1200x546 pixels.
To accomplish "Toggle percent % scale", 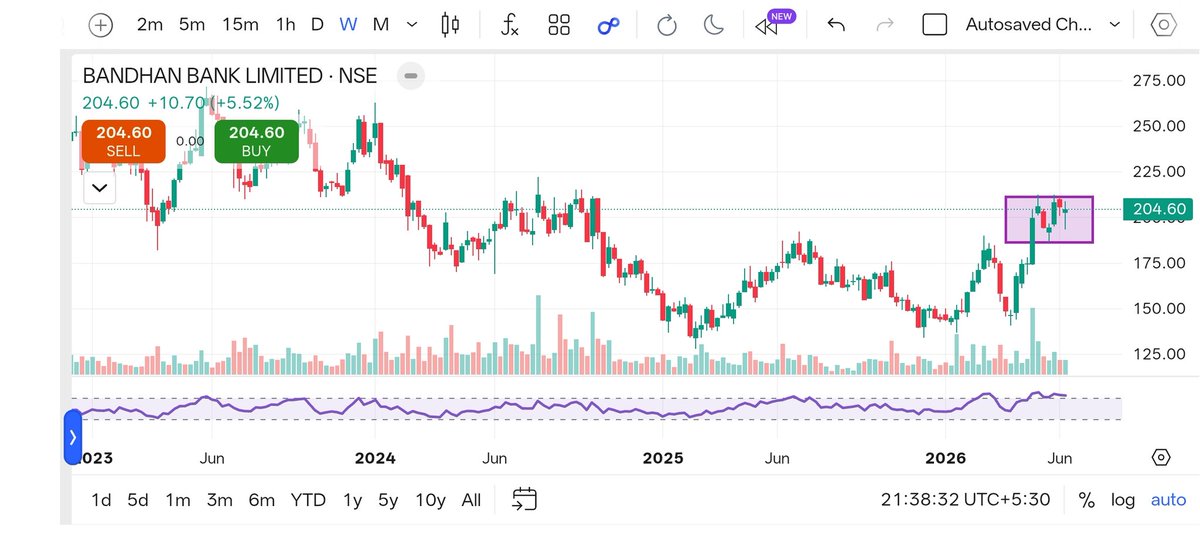I will (x=1087, y=499).
